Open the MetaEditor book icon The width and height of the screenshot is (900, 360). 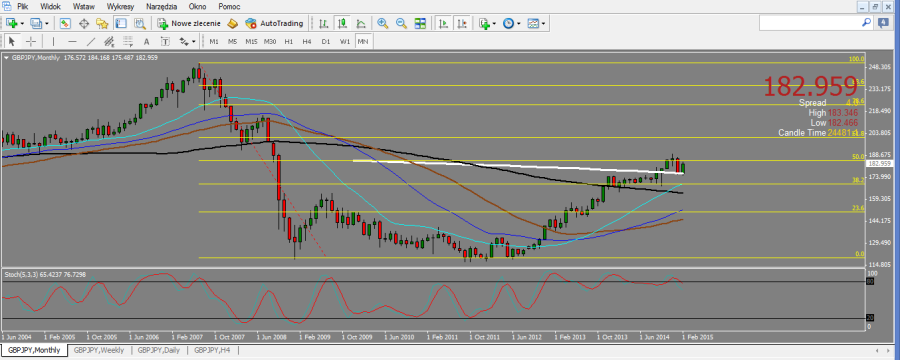(x=232, y=24)
